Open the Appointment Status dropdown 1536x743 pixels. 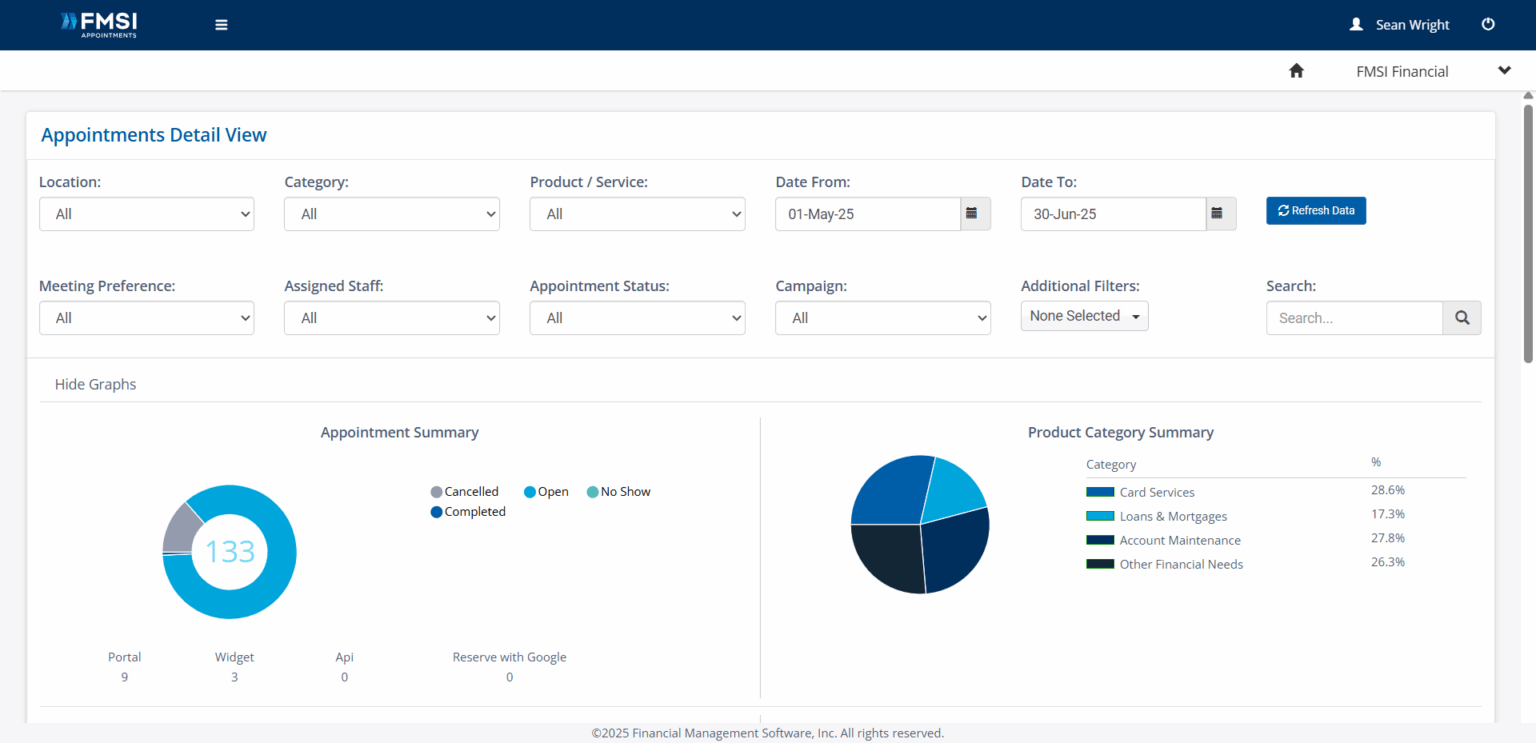[x=637, y=318]
